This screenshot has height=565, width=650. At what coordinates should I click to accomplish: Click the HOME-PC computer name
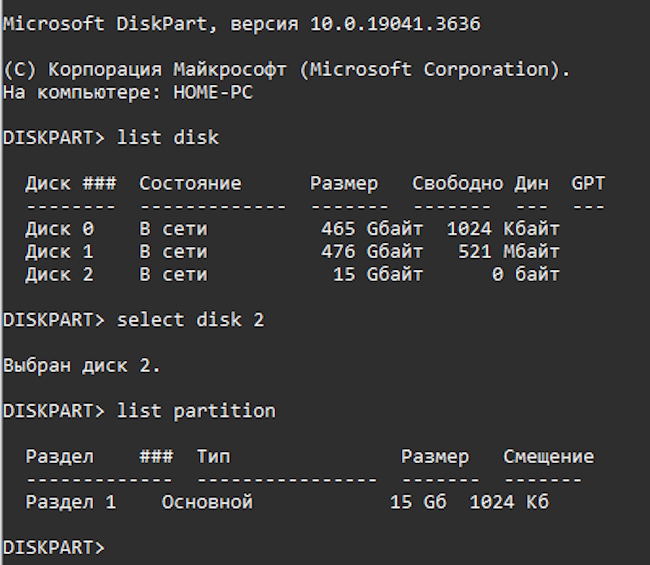pyautogui.click(x=213, y=92)
